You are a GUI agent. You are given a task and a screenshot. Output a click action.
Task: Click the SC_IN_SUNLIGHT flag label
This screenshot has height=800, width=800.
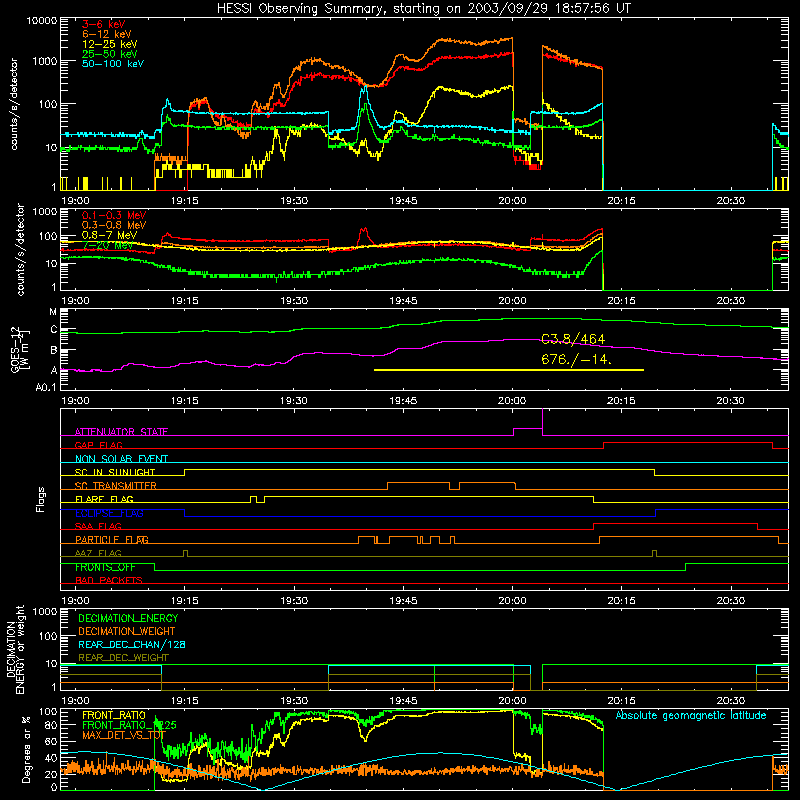point(115,472)
